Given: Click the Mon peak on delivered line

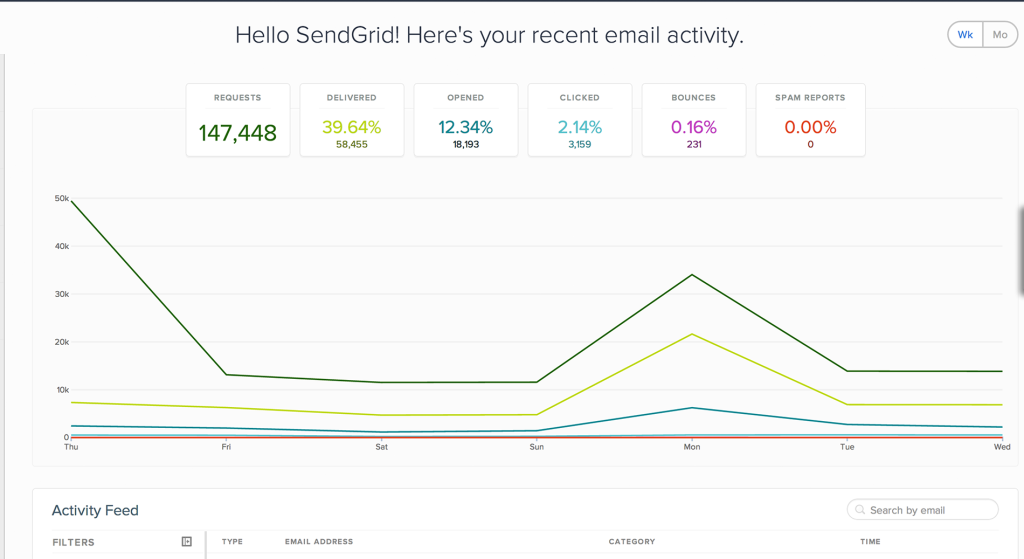Looking at the screenshot, I should tap(692, 334).
